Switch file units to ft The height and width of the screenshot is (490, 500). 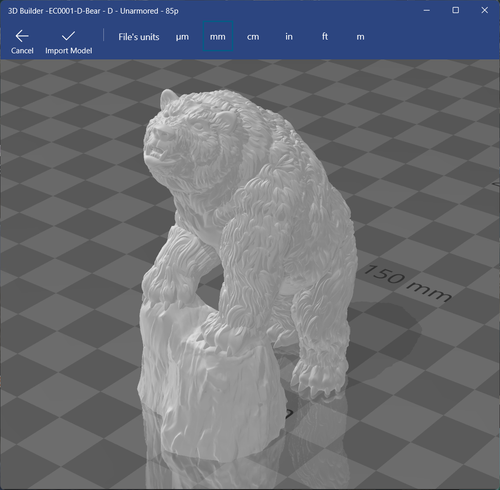325,36
